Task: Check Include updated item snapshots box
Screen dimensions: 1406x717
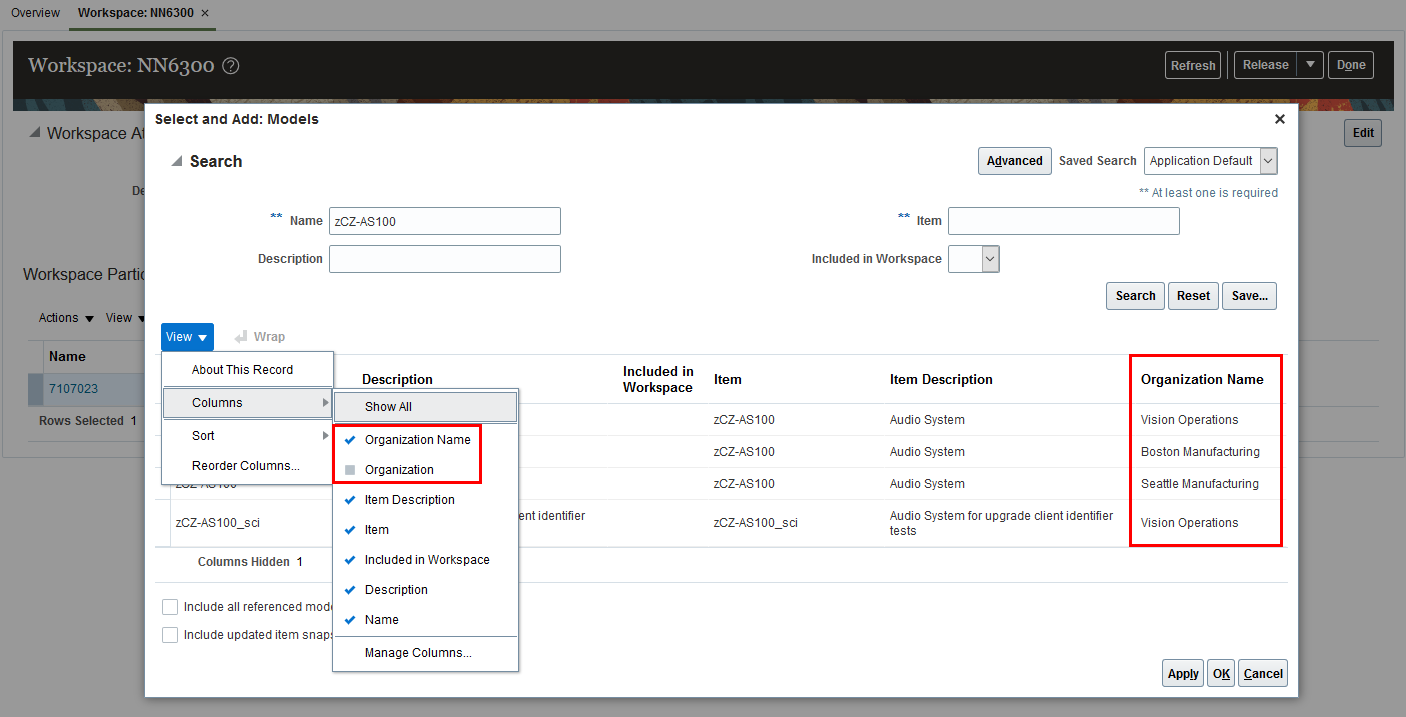Action: coord(170,635)
